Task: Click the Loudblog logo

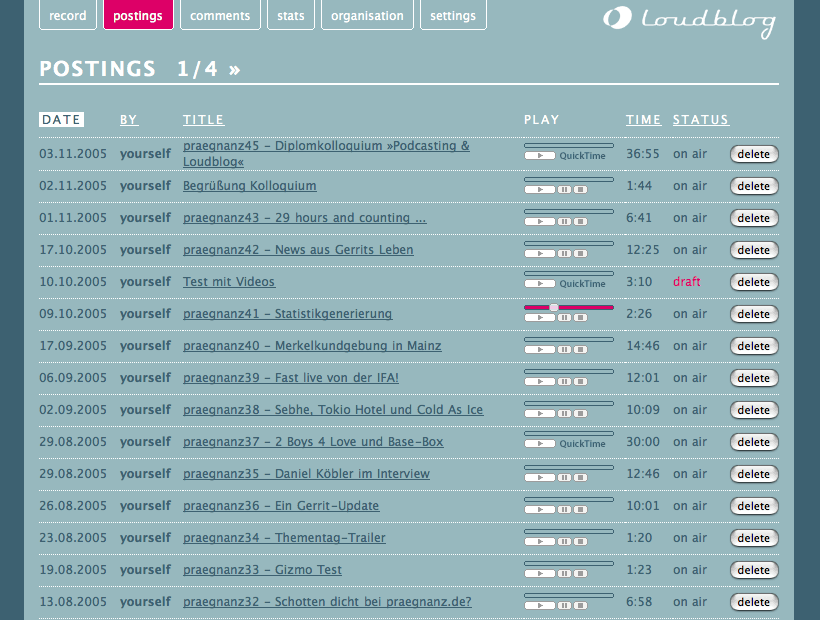Action: (689, 21)
